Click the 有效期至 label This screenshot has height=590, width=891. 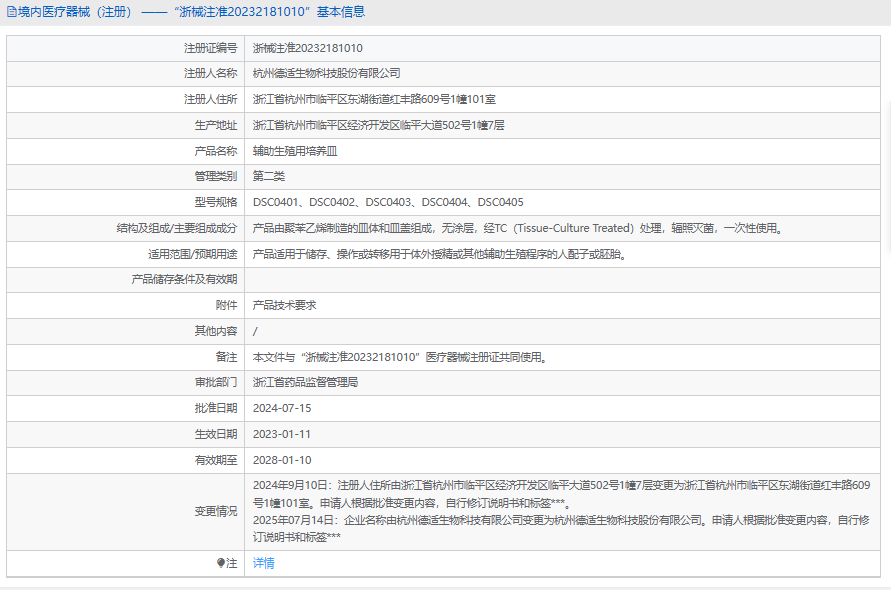coord(216,460)
